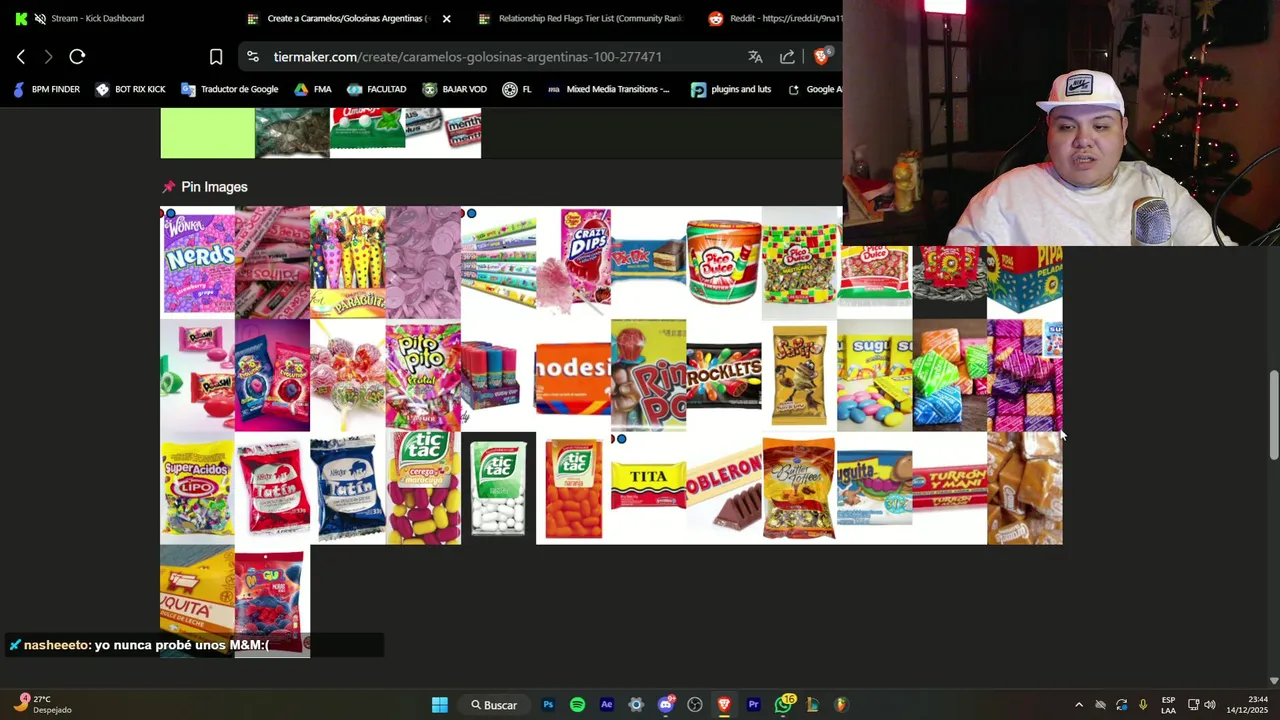This screenshot has height=720, width=1280.
Task: Click the Pin Images heading
Action: [214, 187]
